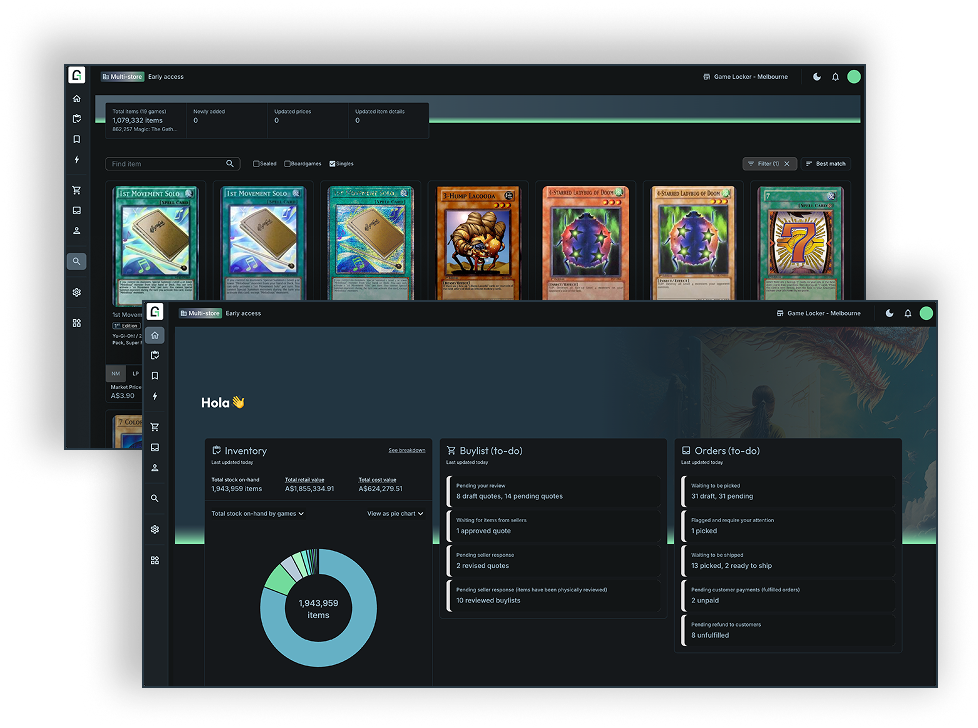Open '13 picked, 2 ready to ship' row
Screen dimensions: 978x728
[x=788, y=561]
